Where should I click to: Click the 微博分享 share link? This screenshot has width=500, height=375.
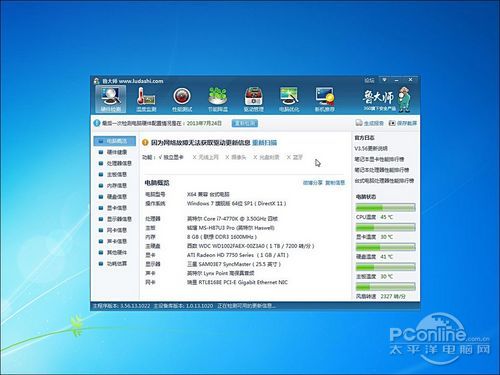pos(313,183)
